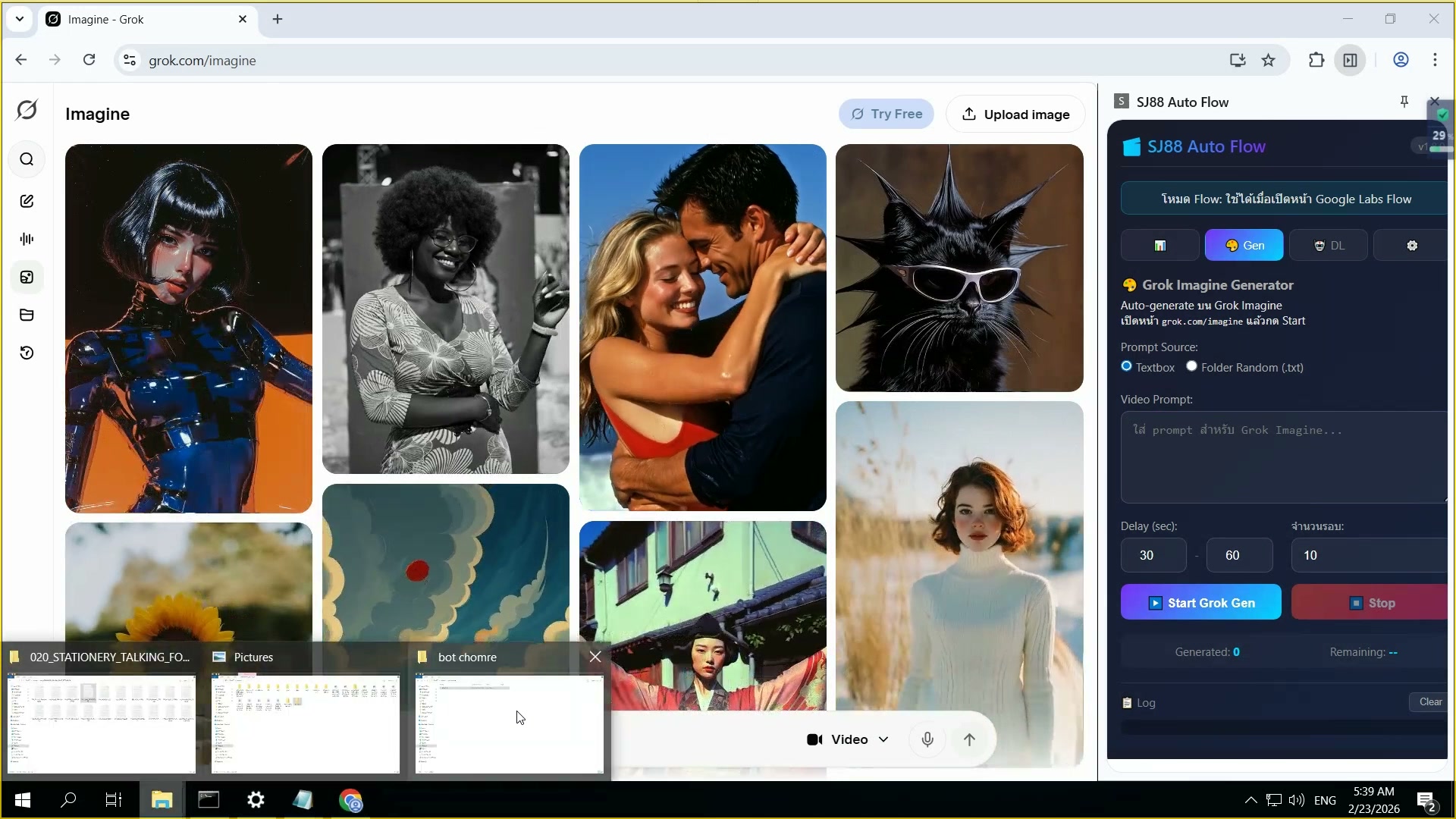Open the projects folder icon in sidebar

[27, 315]
